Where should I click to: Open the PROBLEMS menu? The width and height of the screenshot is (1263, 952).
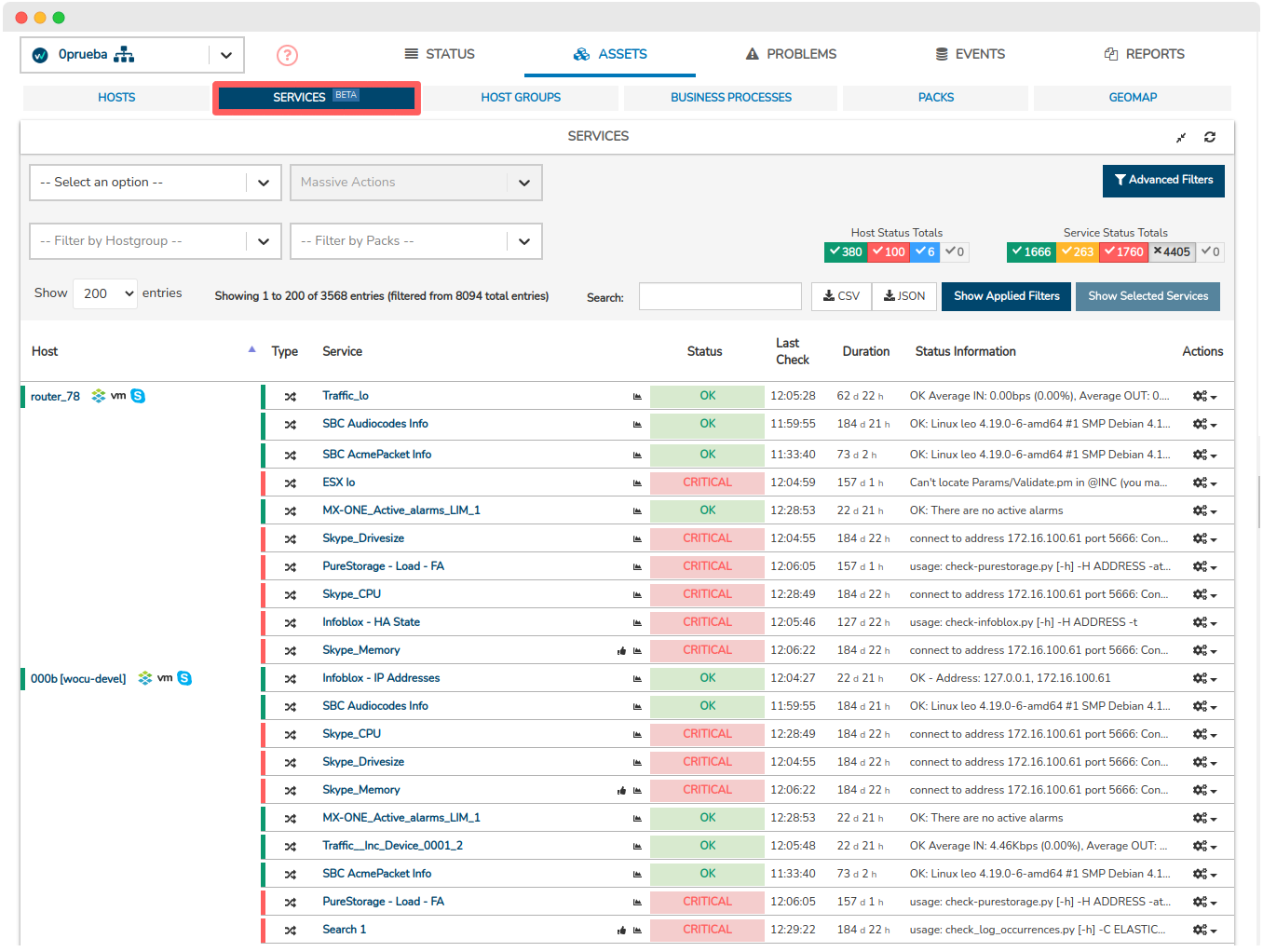coord(791,55)
